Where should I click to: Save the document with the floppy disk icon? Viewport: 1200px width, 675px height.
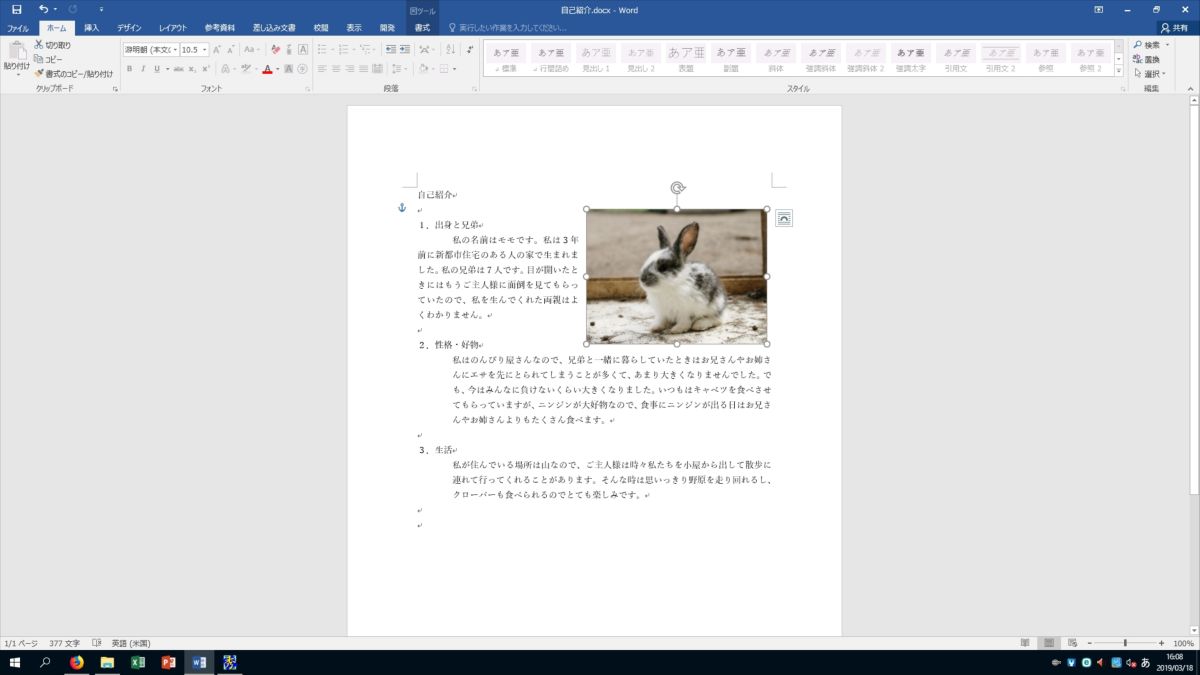(16, 9)
